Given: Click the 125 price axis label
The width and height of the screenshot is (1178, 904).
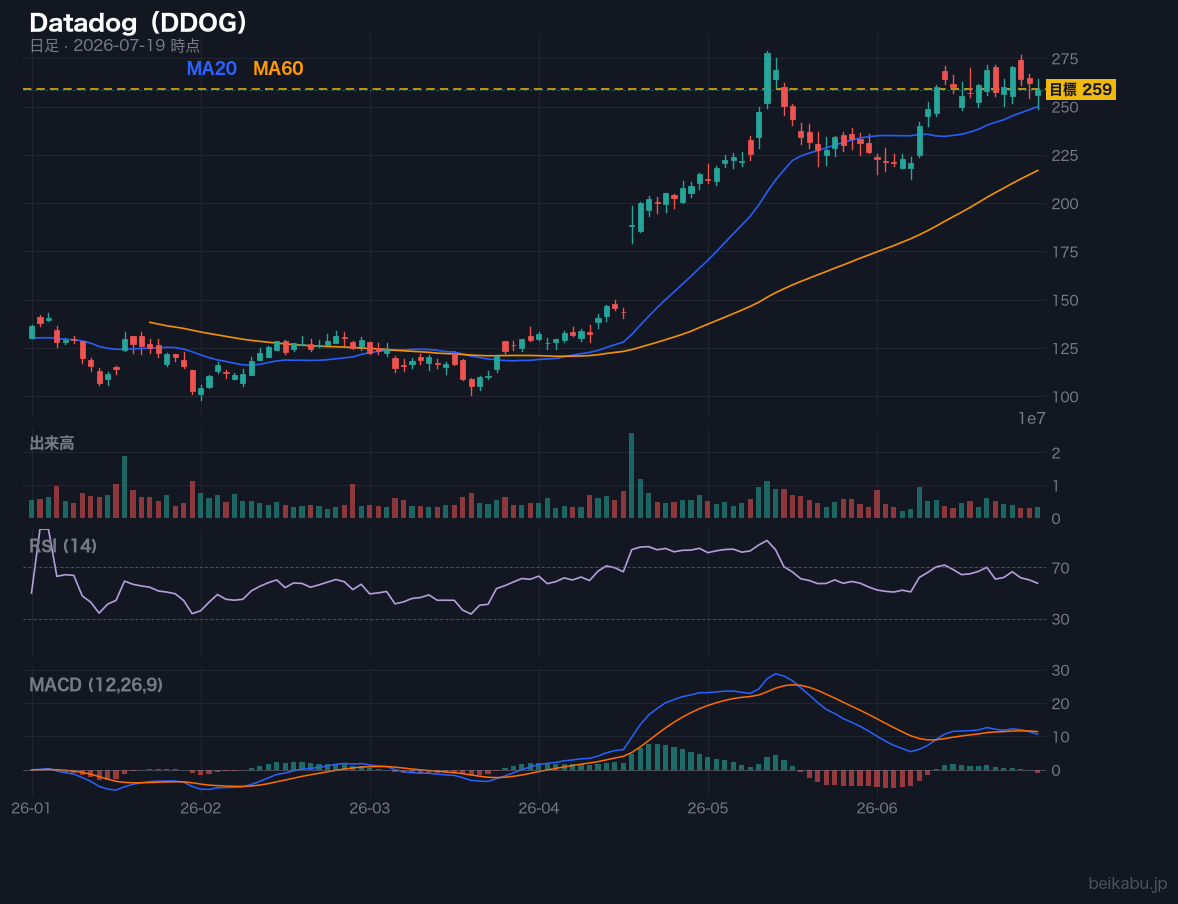Looking at the screenshot, I should (x=1065, y=349).
